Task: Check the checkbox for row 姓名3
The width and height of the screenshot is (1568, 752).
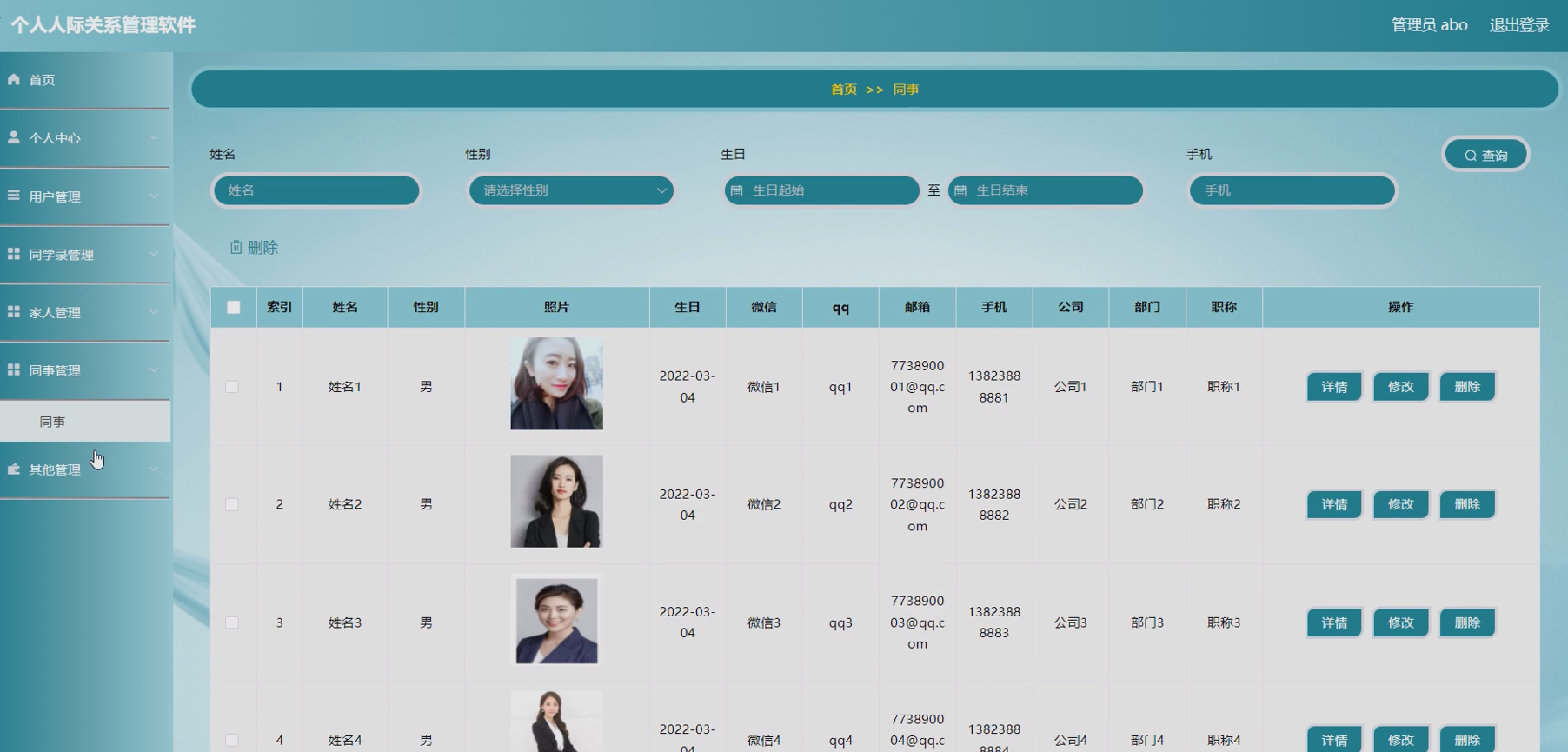Action: pos(232,622)
